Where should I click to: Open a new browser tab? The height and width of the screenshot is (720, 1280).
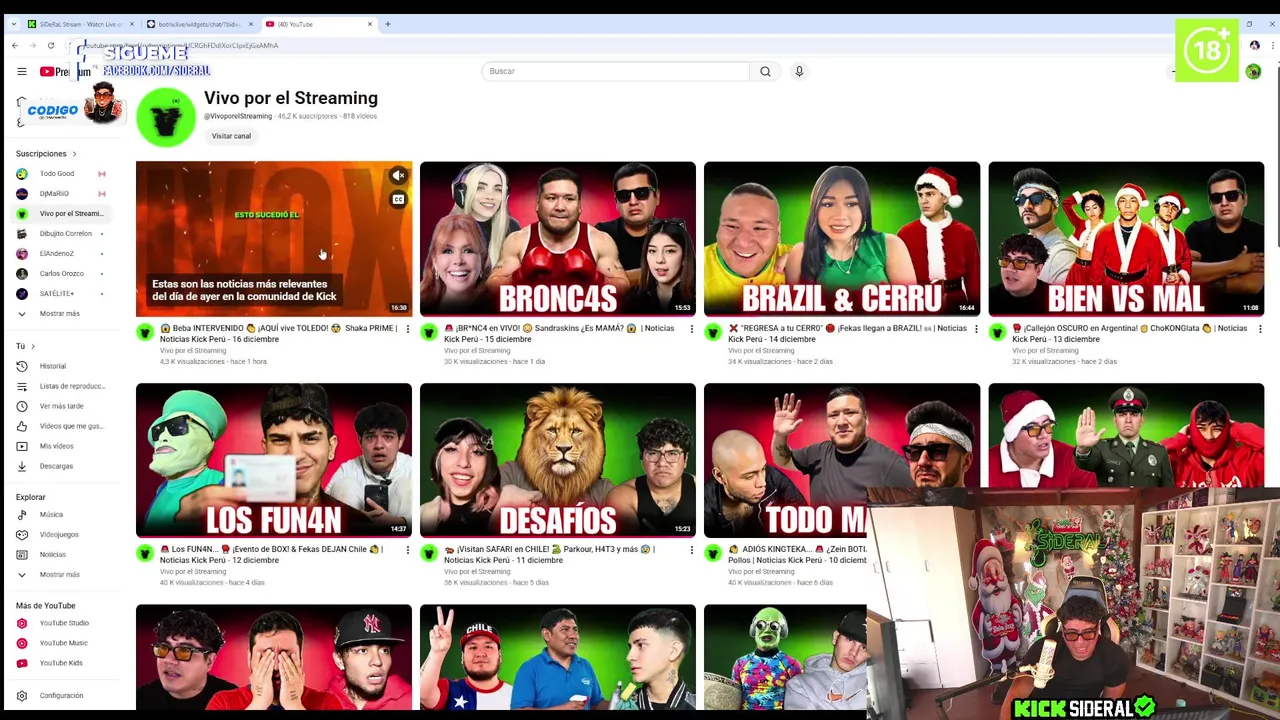coord(388,24)
